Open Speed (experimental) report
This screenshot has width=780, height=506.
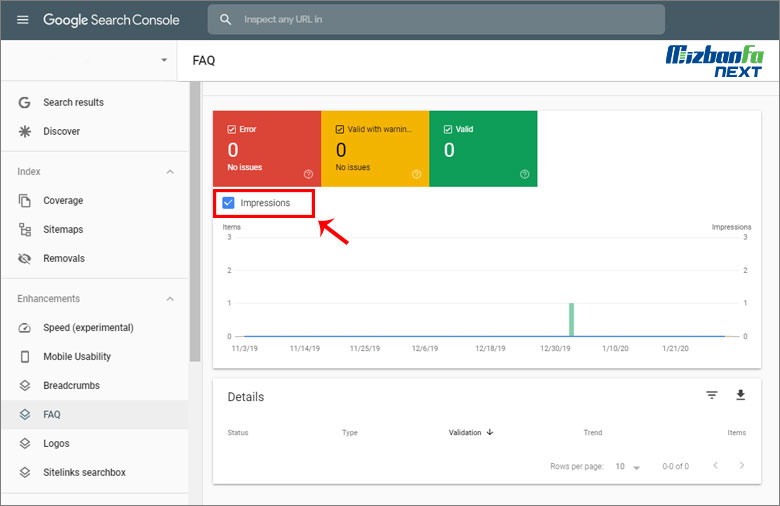[89, 328]
